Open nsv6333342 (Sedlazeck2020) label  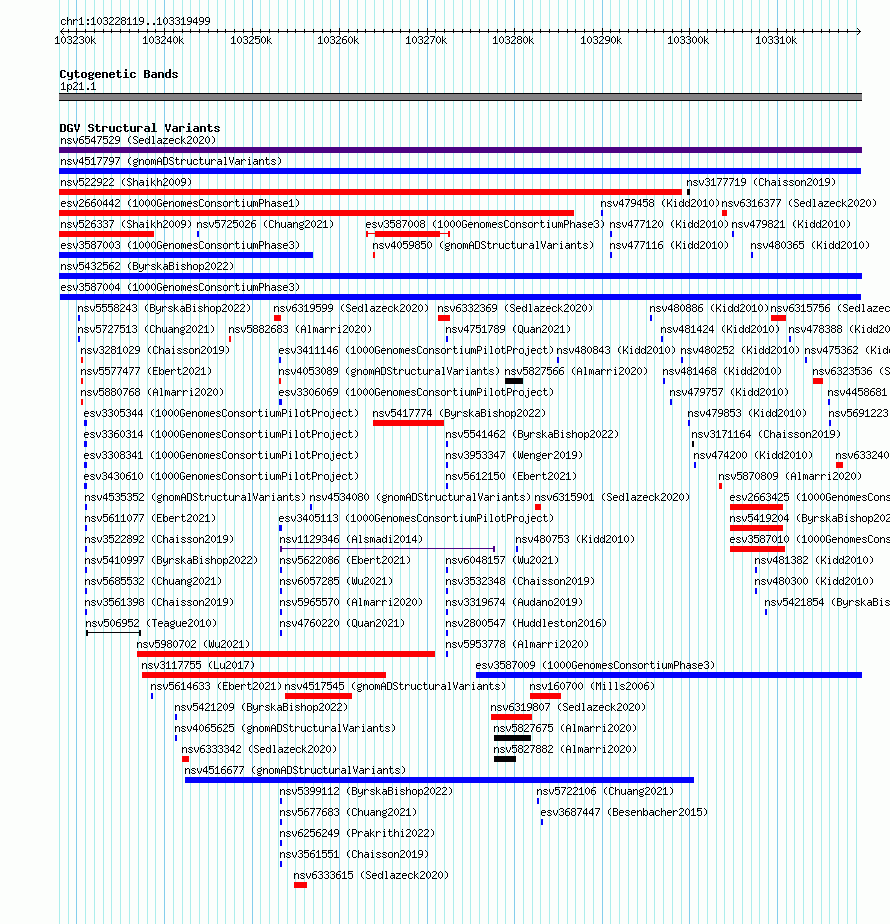[259, 750]
